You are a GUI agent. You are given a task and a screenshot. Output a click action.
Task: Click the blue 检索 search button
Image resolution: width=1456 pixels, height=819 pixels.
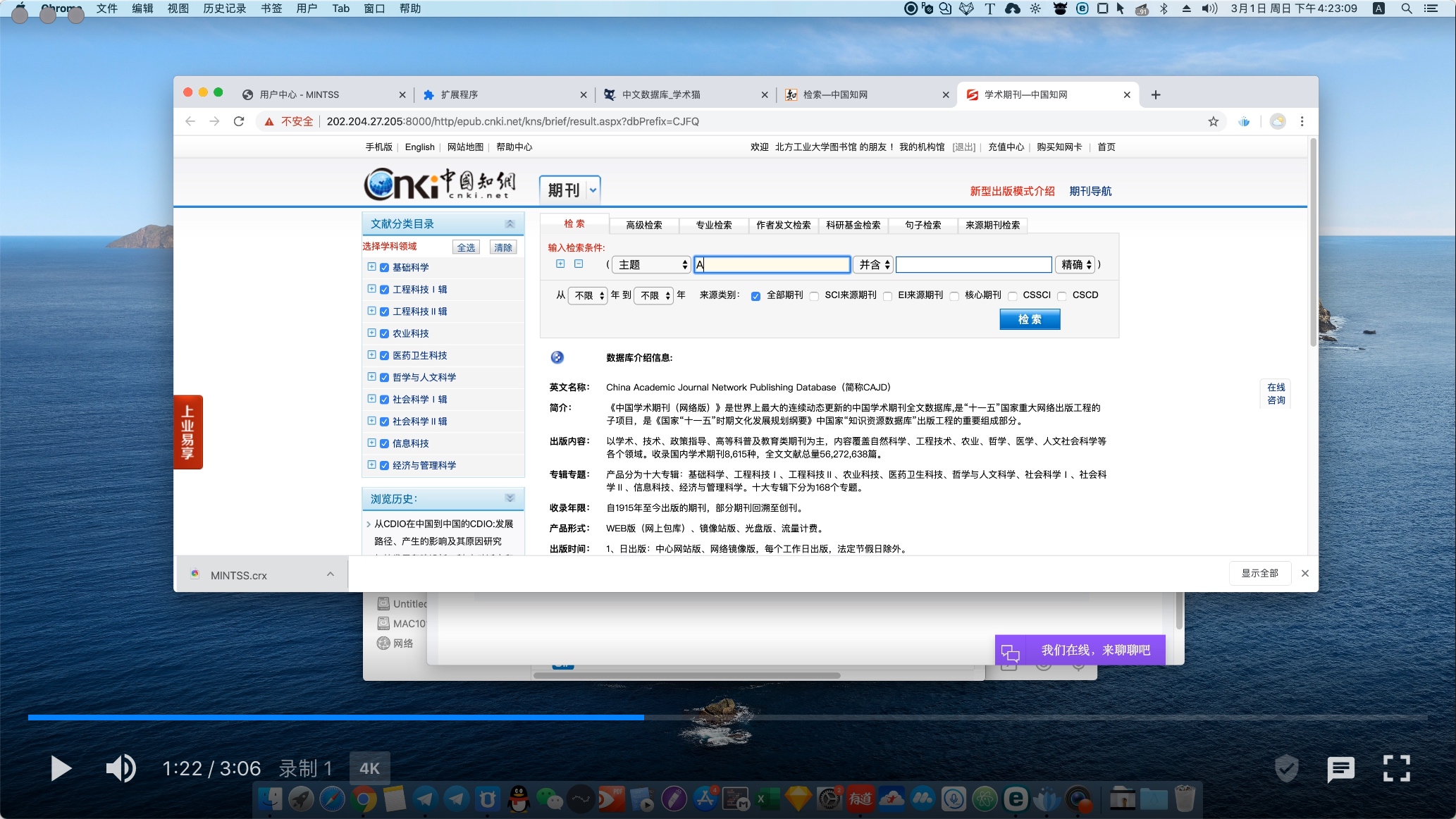point(1029,319)
